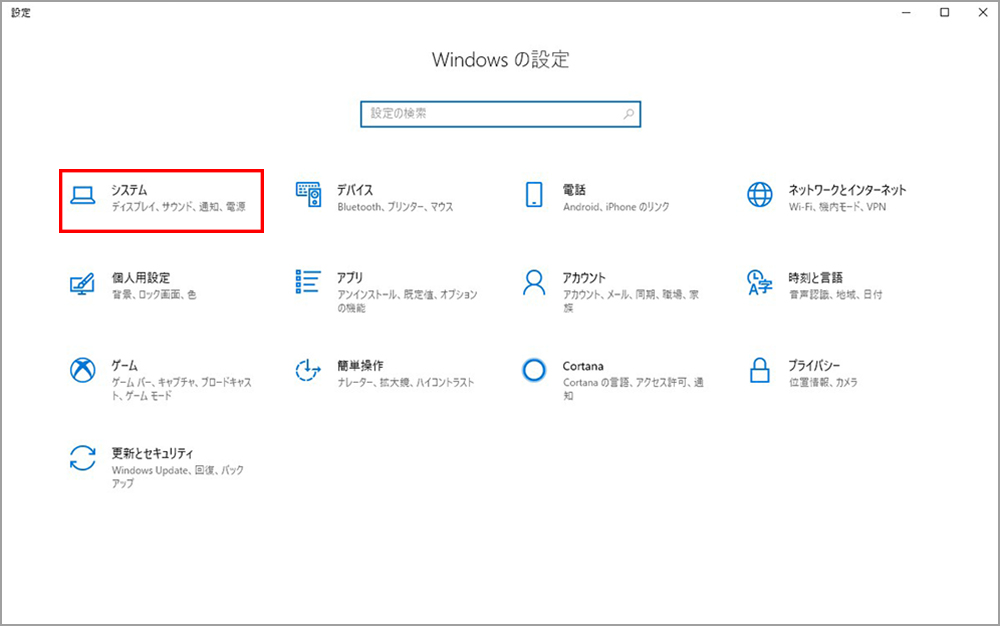
Task: Go to デバイス settings heading
Action: tap(355, 190)
